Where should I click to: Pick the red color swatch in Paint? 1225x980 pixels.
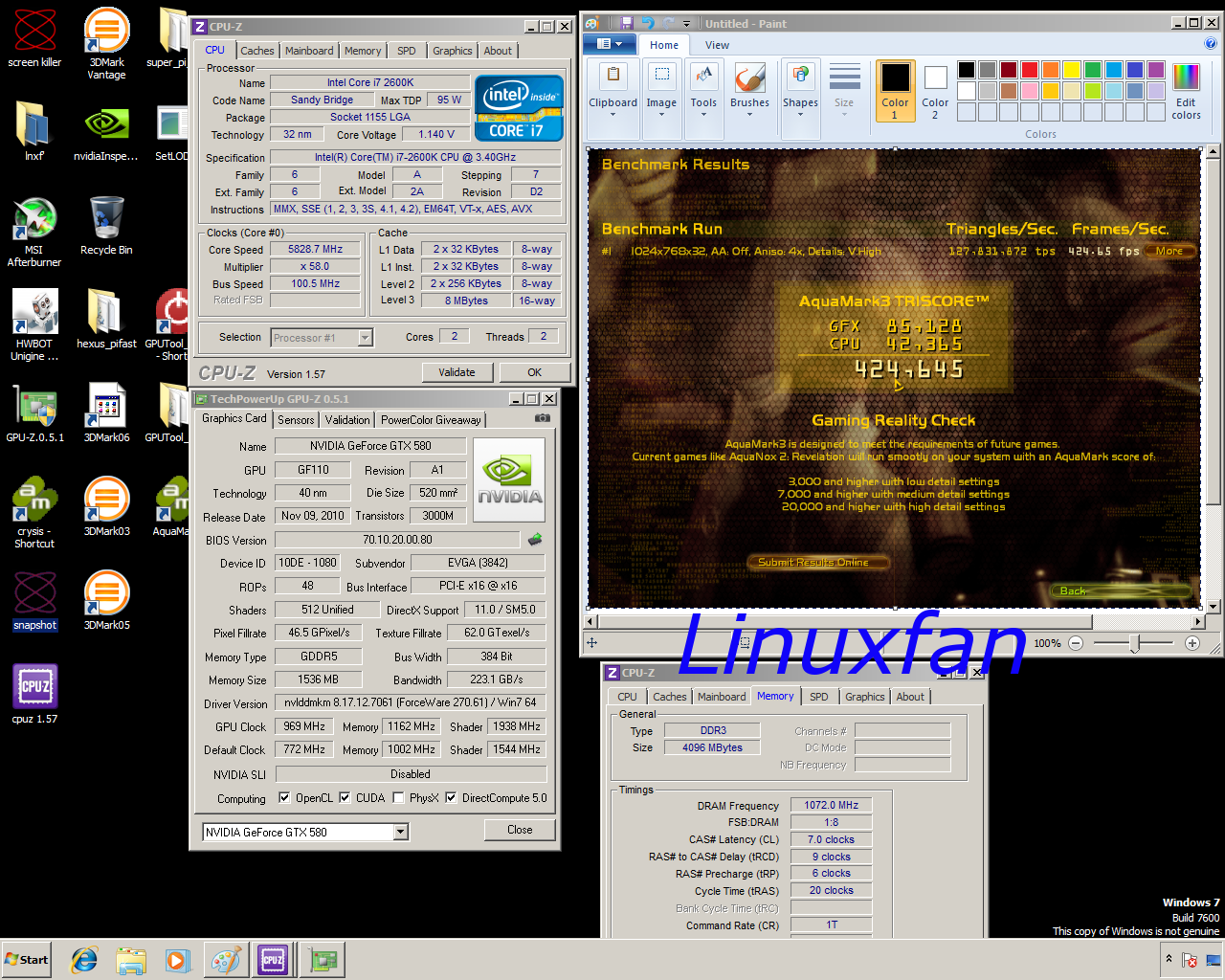tap(1030, 69)
